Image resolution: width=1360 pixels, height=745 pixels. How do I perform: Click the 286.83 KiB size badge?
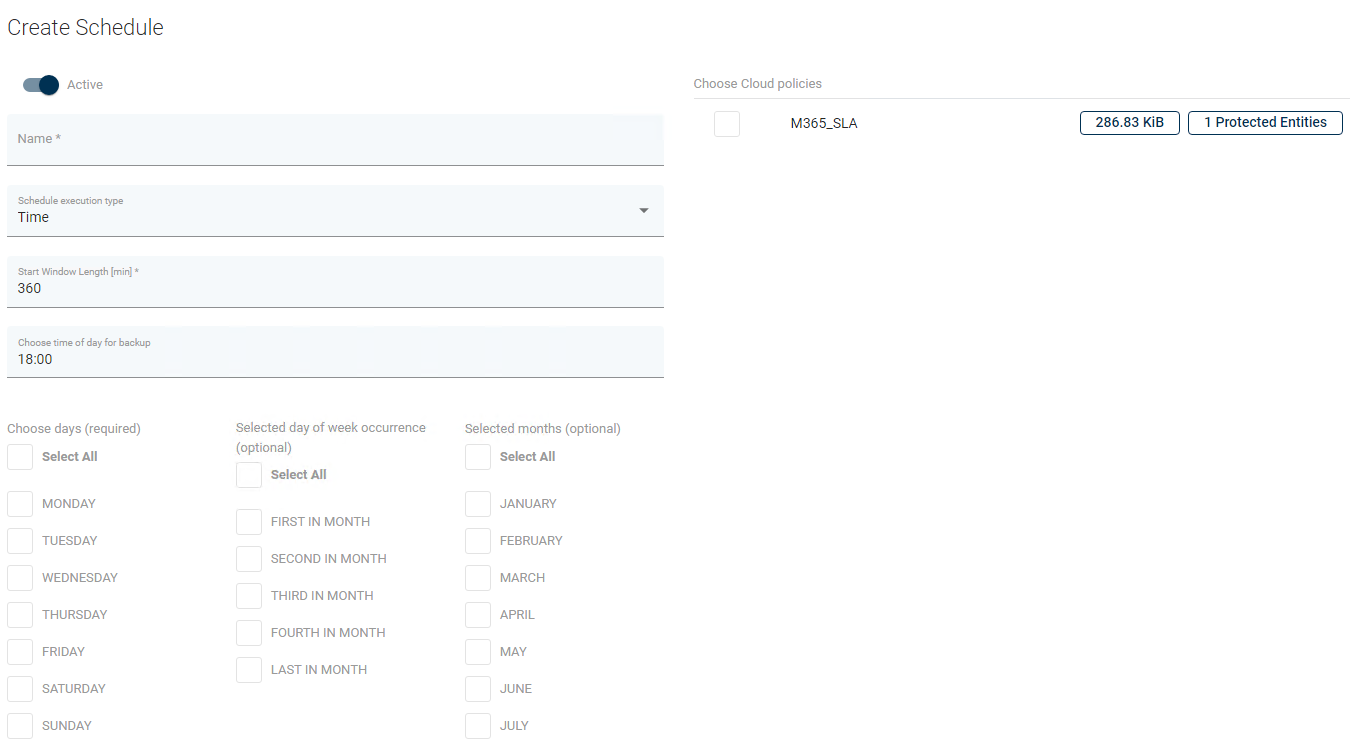[x=1129, y=123]
